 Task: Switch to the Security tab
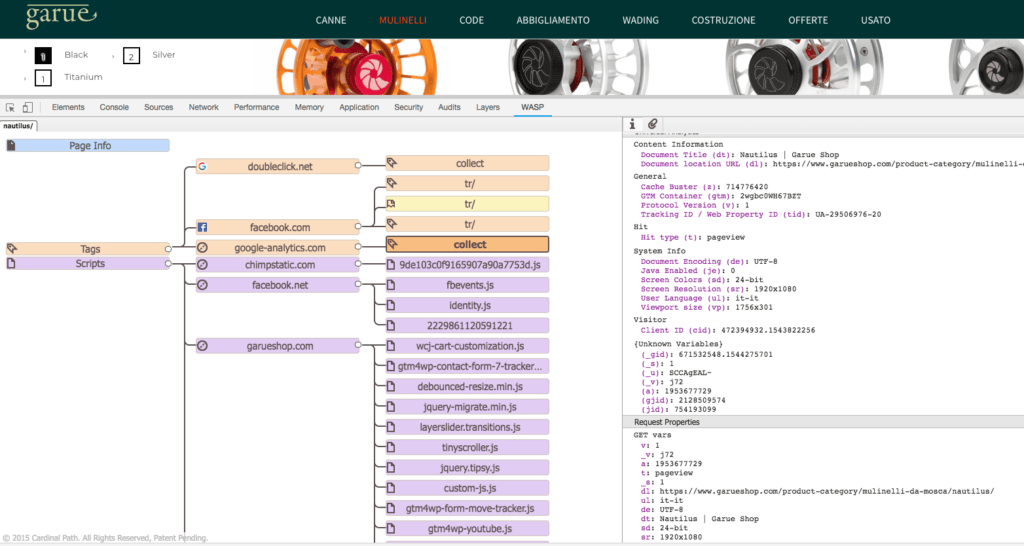pyautogui.click(x=409, y=107)
